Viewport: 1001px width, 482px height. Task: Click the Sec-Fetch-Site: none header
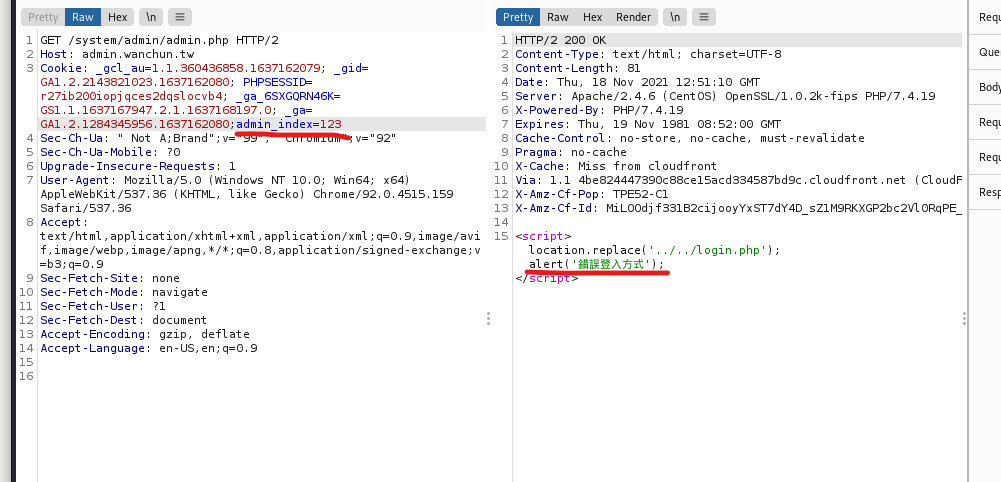(110, 278)
